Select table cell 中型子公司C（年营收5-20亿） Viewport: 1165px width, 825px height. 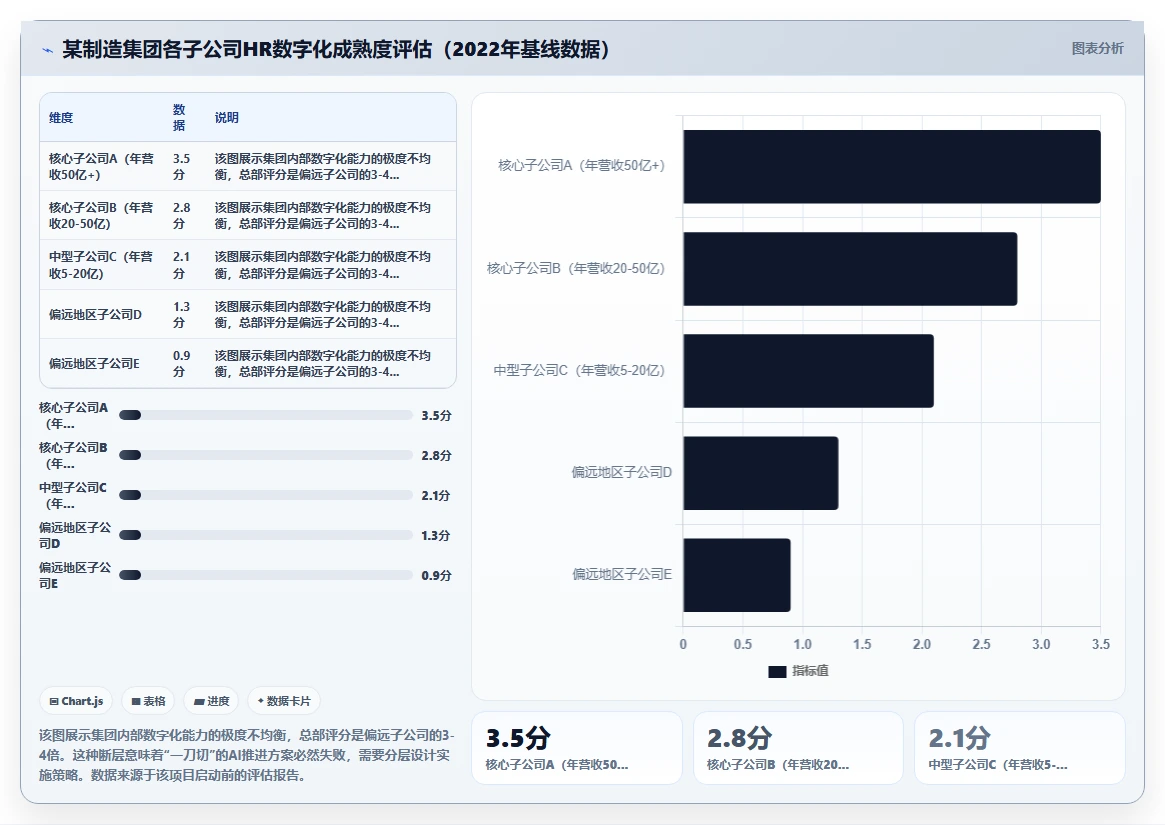pos(102,265)
